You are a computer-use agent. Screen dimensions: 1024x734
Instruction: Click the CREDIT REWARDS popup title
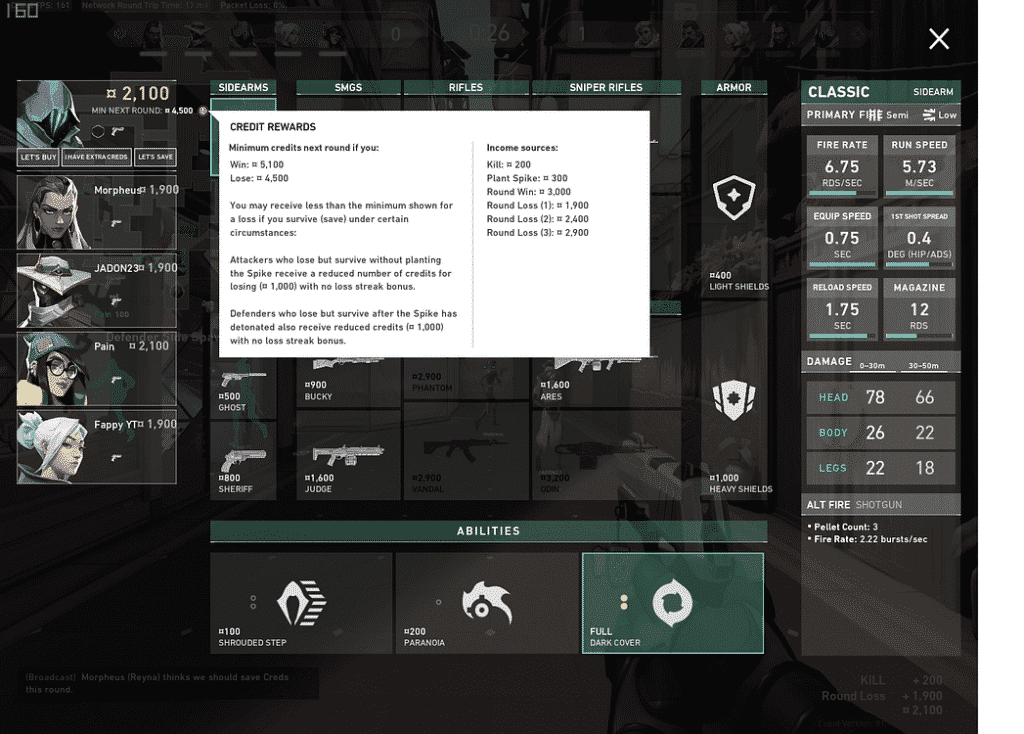[x=272, y=127]
